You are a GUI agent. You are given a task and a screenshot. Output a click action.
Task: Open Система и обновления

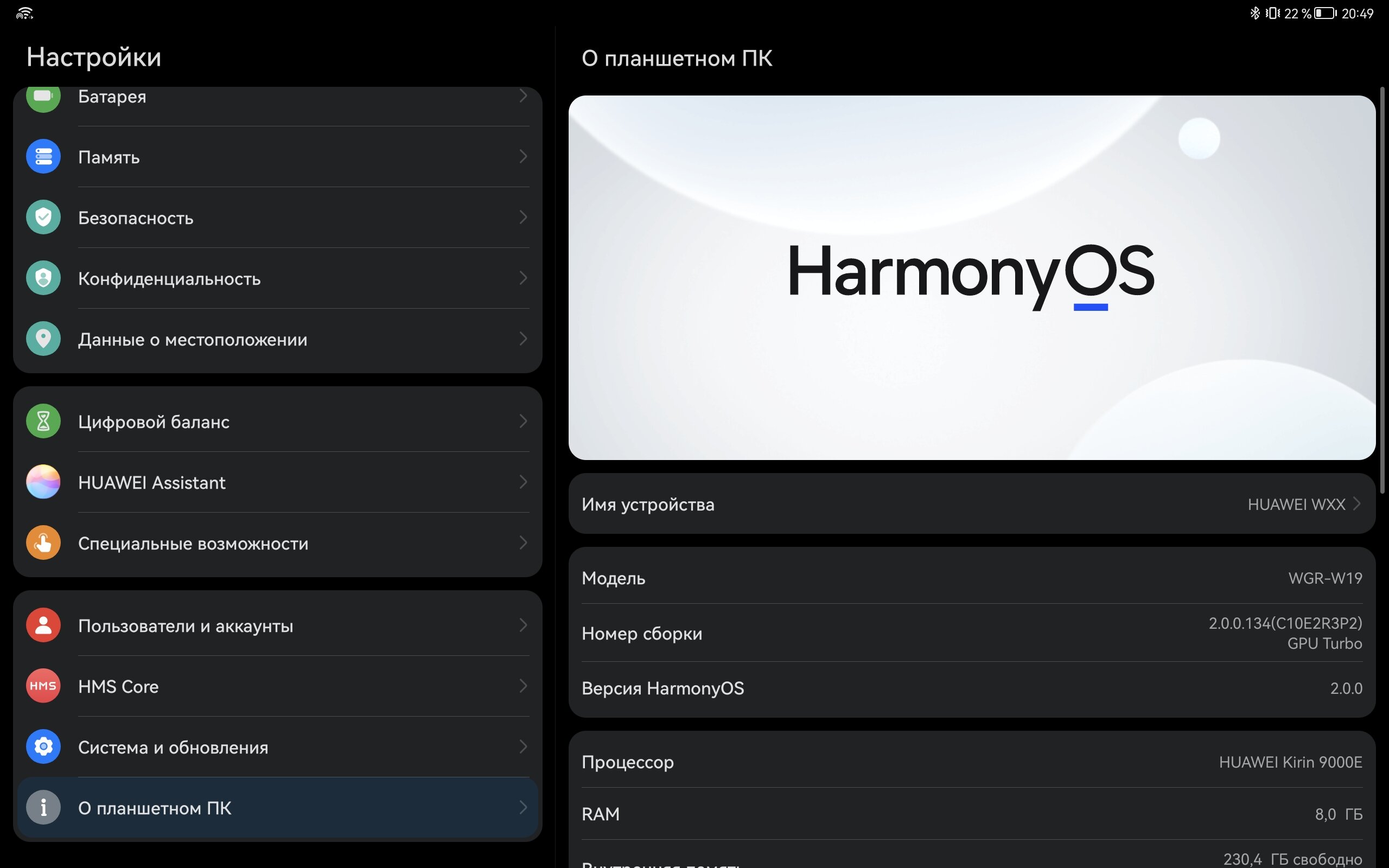(278, 747)
